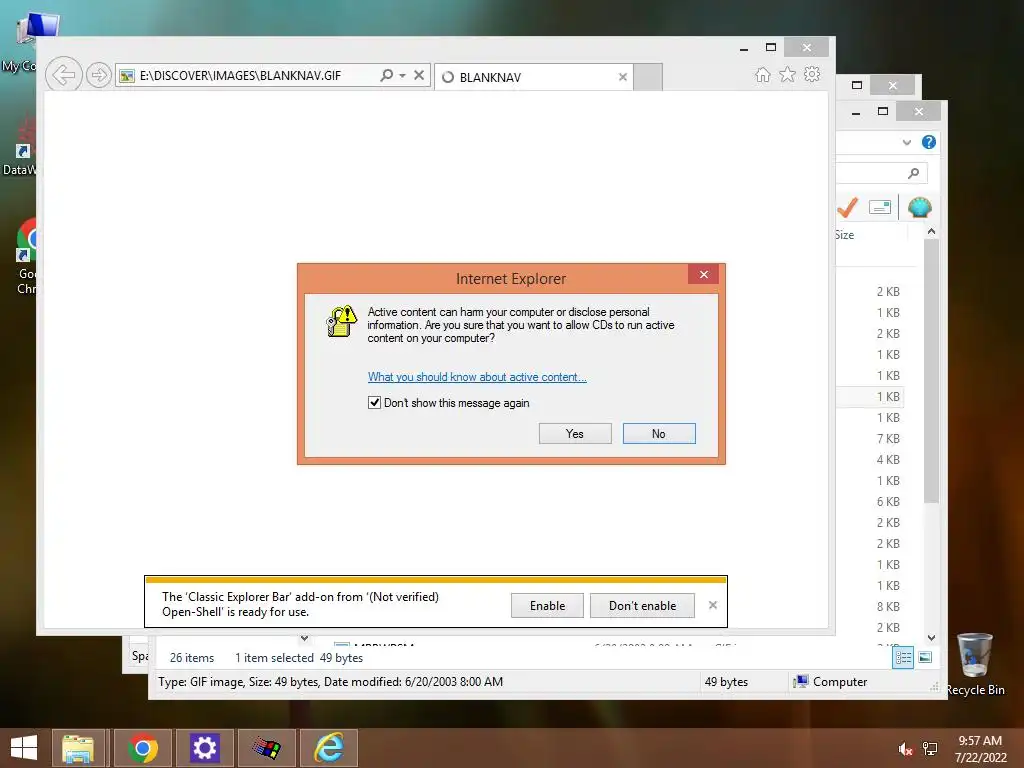Click the email properties toolbar icon in Explorer
Screen dimensions: 1024x768
880,208
